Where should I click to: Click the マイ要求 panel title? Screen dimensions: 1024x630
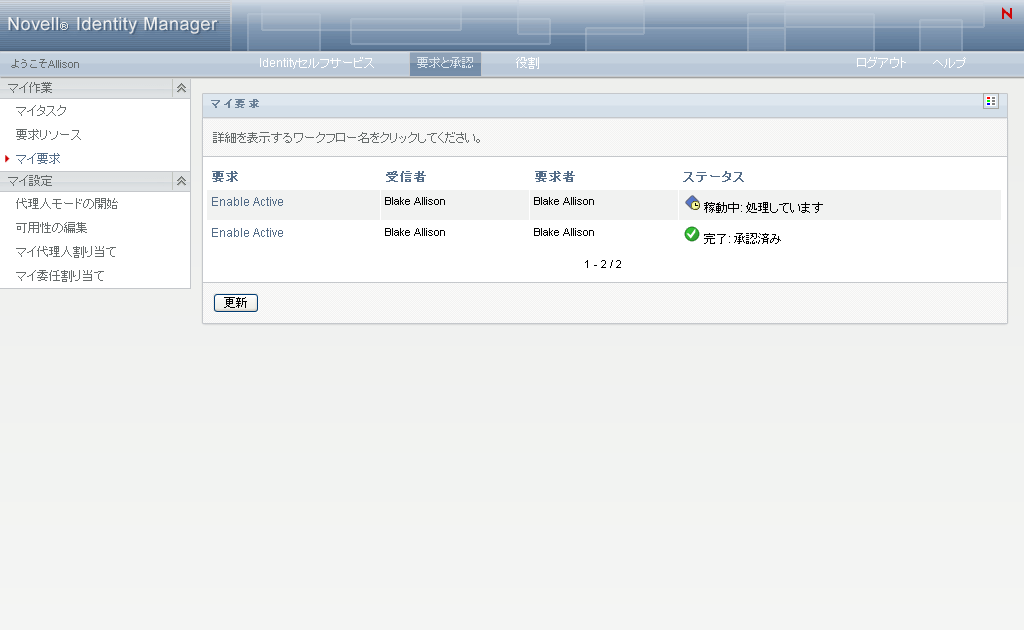235,104
